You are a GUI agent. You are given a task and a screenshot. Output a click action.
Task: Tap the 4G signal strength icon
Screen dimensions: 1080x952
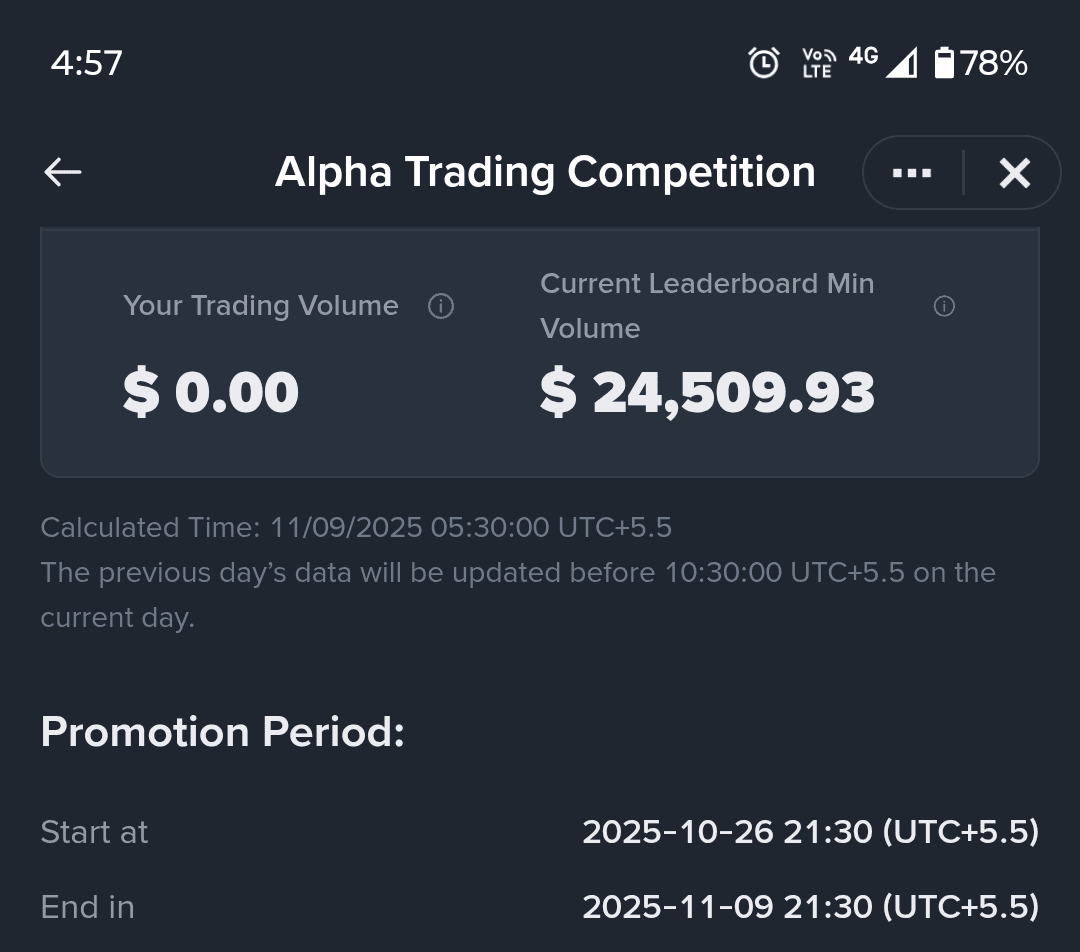pyautogui.click(x=884, y=62)
